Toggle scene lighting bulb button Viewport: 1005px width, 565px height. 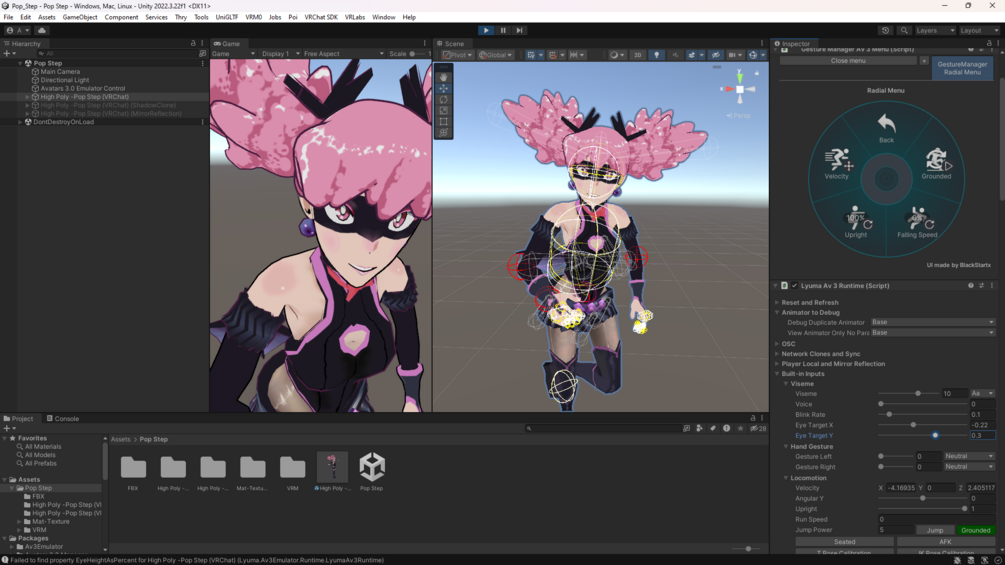coord(656,55)
